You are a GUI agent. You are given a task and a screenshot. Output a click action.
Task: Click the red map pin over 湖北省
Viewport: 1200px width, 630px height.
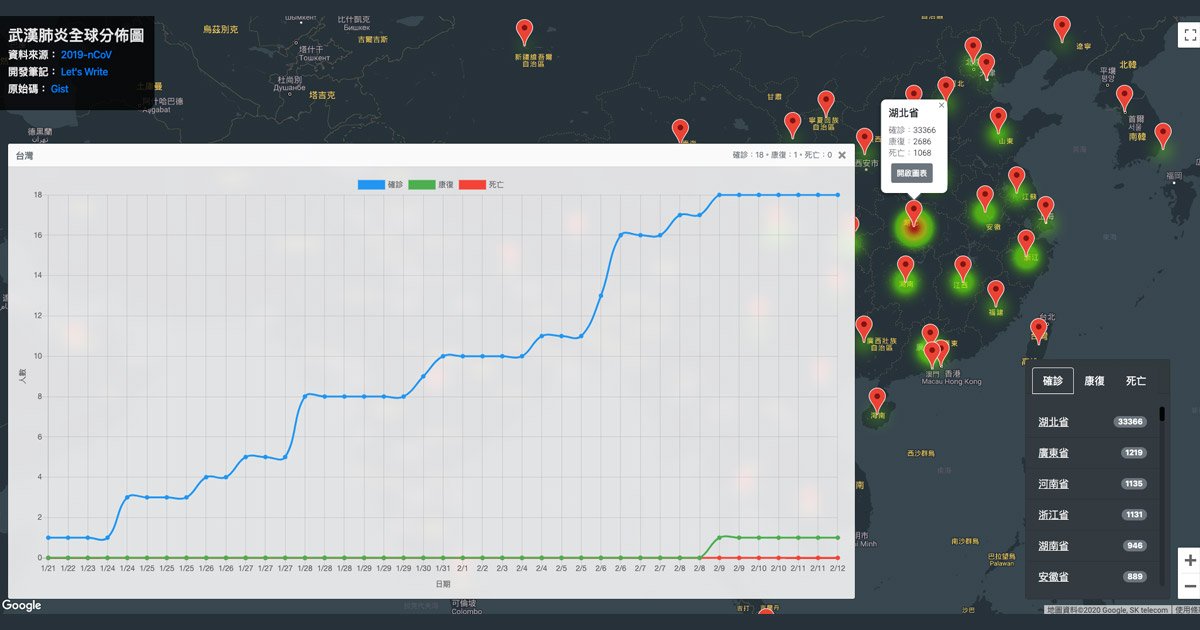coord(913,212)
